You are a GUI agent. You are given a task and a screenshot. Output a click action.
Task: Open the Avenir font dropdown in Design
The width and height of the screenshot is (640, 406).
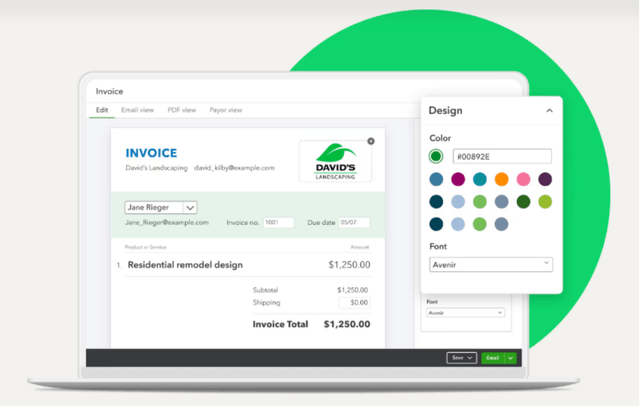coord(491,264)
